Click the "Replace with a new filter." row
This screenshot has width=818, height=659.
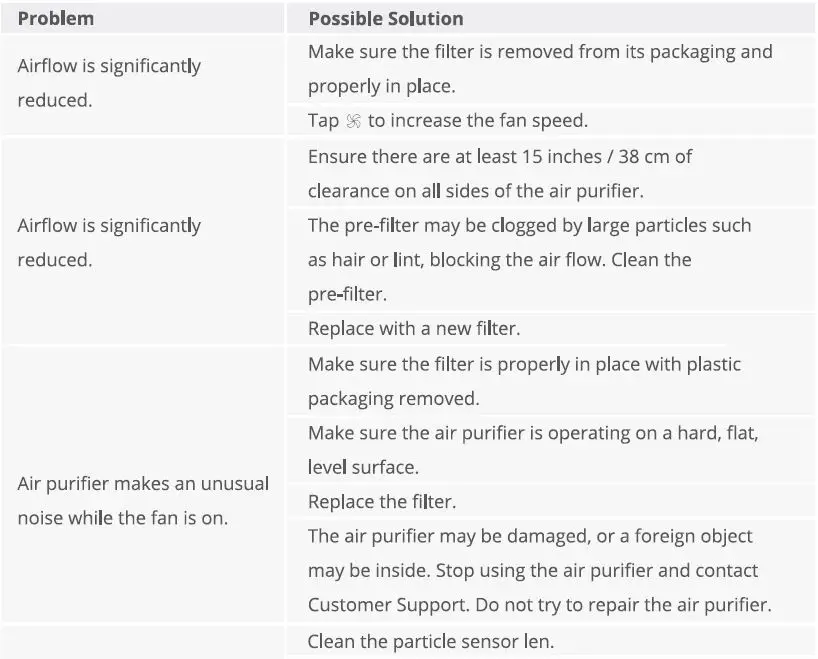click(414, 328)
